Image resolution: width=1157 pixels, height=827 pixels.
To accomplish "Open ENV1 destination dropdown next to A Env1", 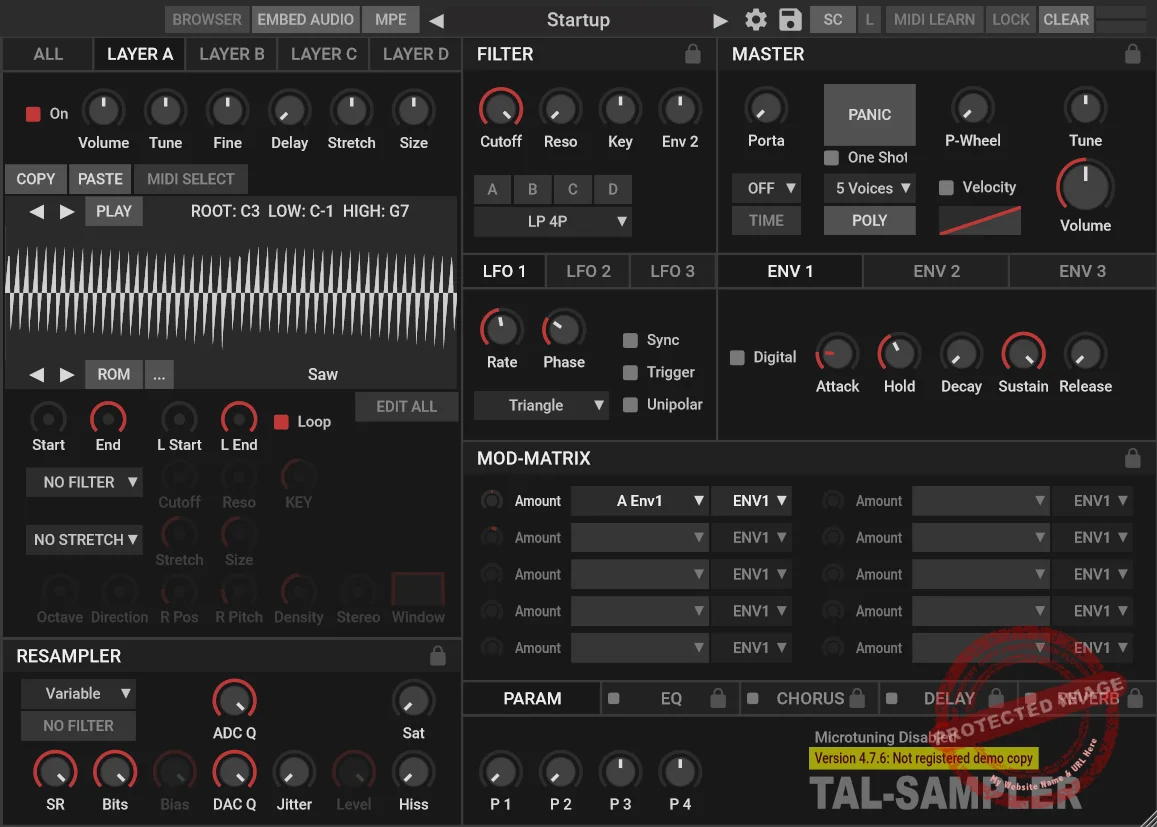I will tap(751, 501).
